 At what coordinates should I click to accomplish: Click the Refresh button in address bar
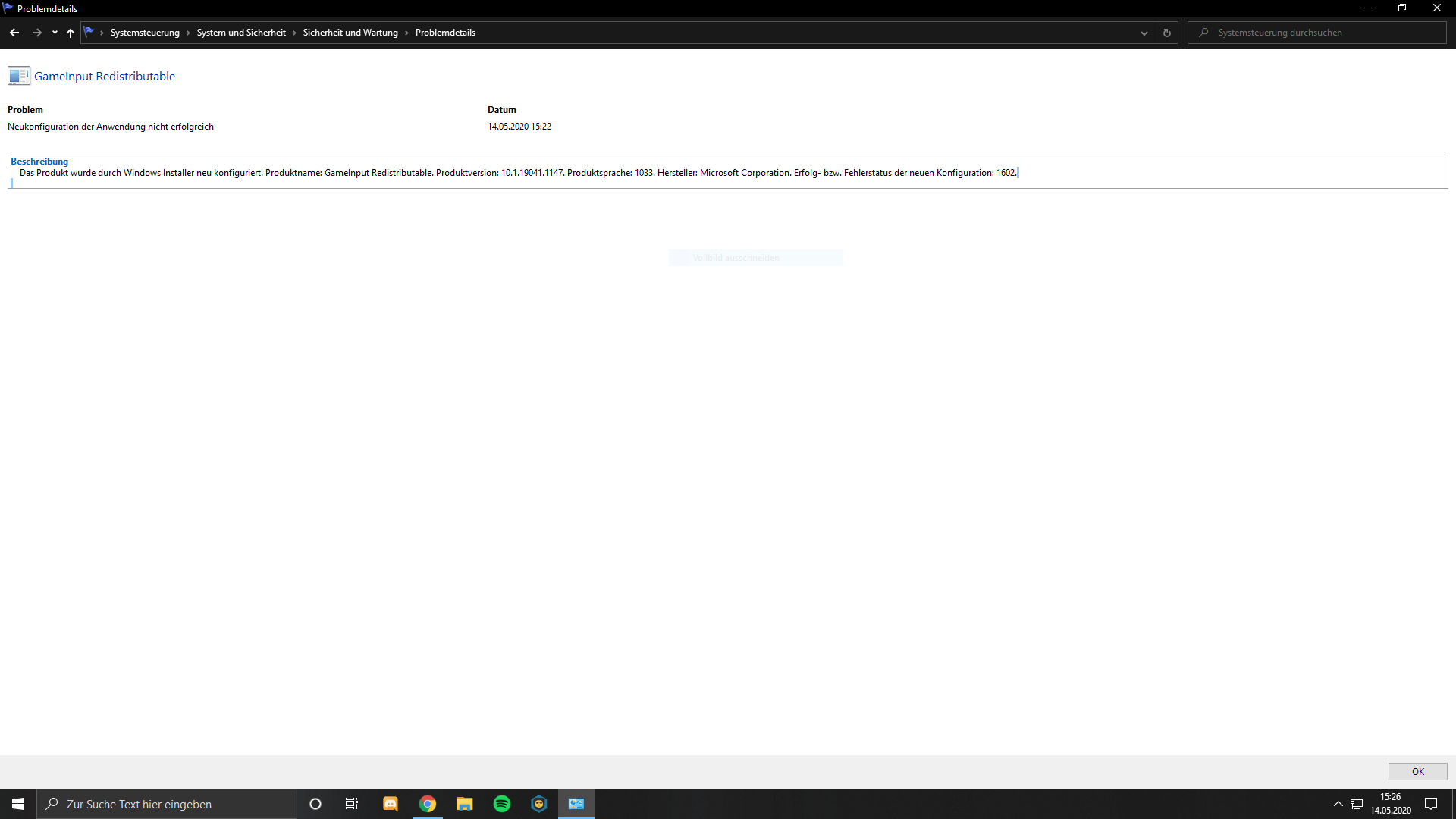[1167, 33]
